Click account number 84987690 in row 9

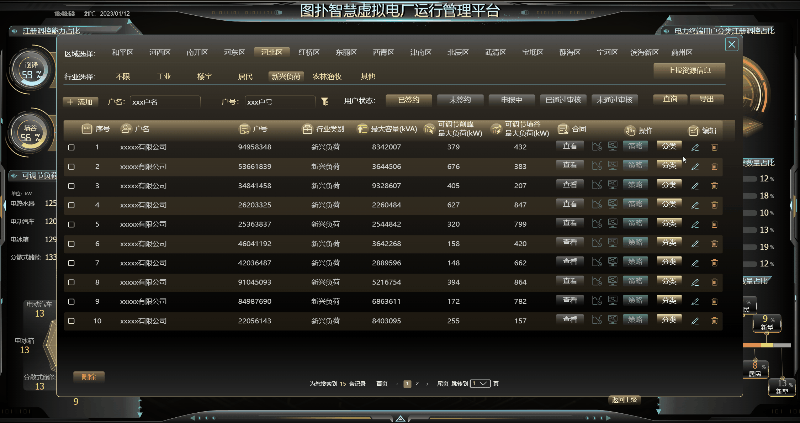(x=255, y=302)
